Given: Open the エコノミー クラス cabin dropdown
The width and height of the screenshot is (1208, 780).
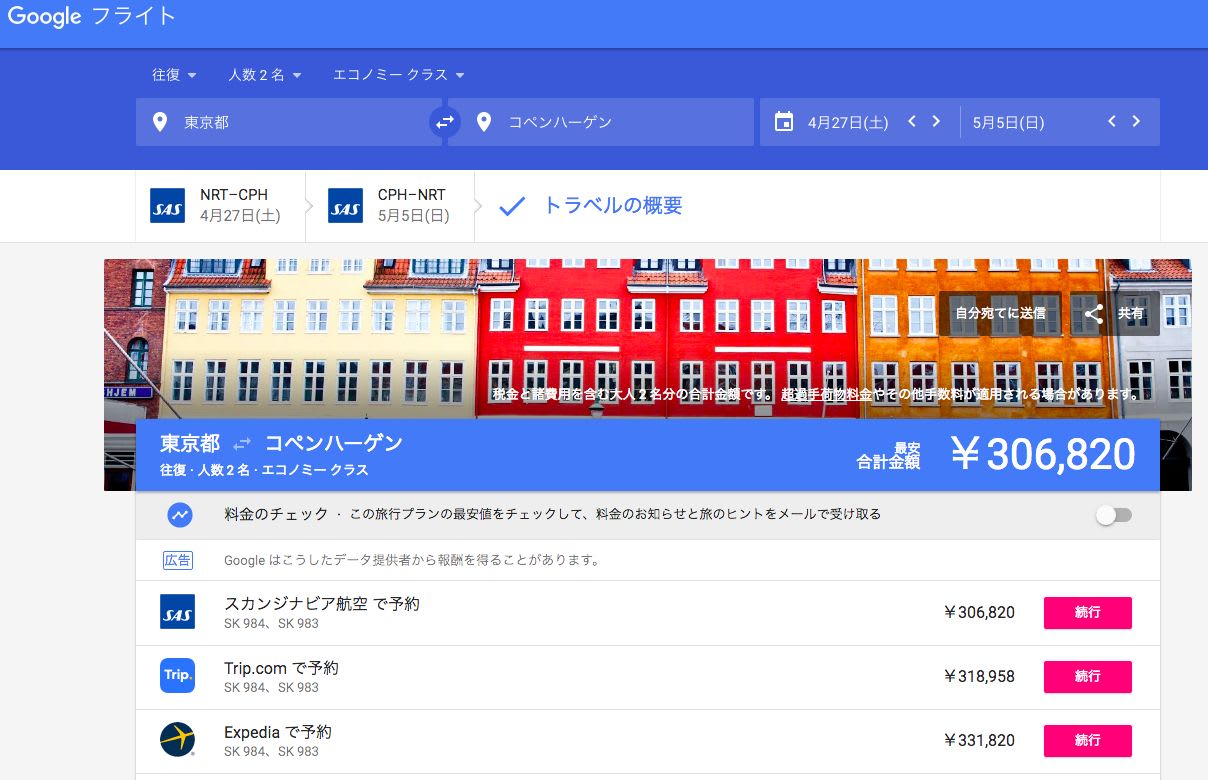Looking at the screenshot, I should [399, 75].
